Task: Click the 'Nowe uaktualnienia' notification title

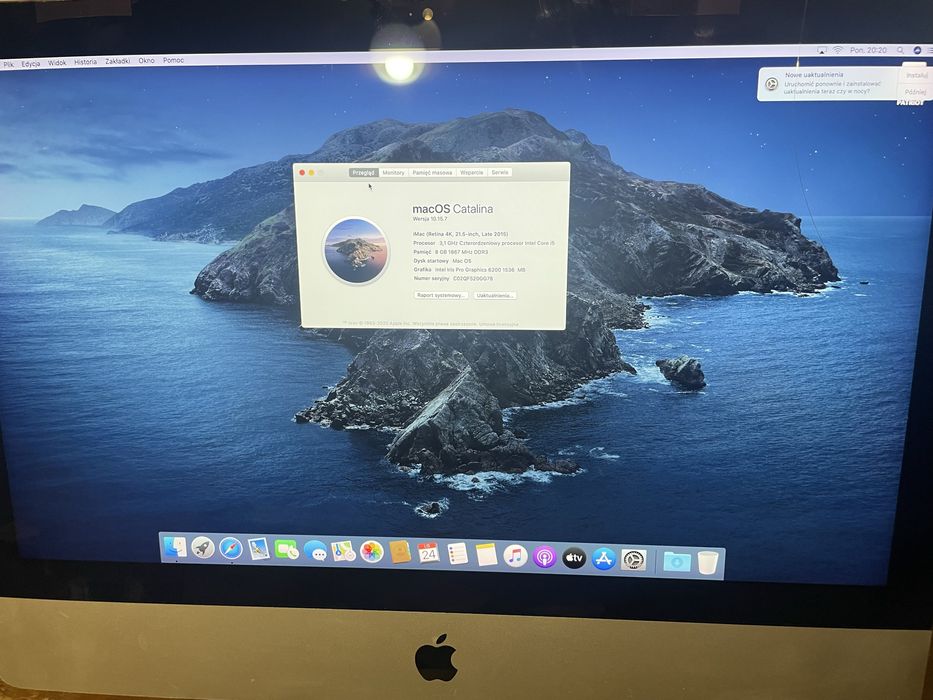Action: click(x=814, y=75)
